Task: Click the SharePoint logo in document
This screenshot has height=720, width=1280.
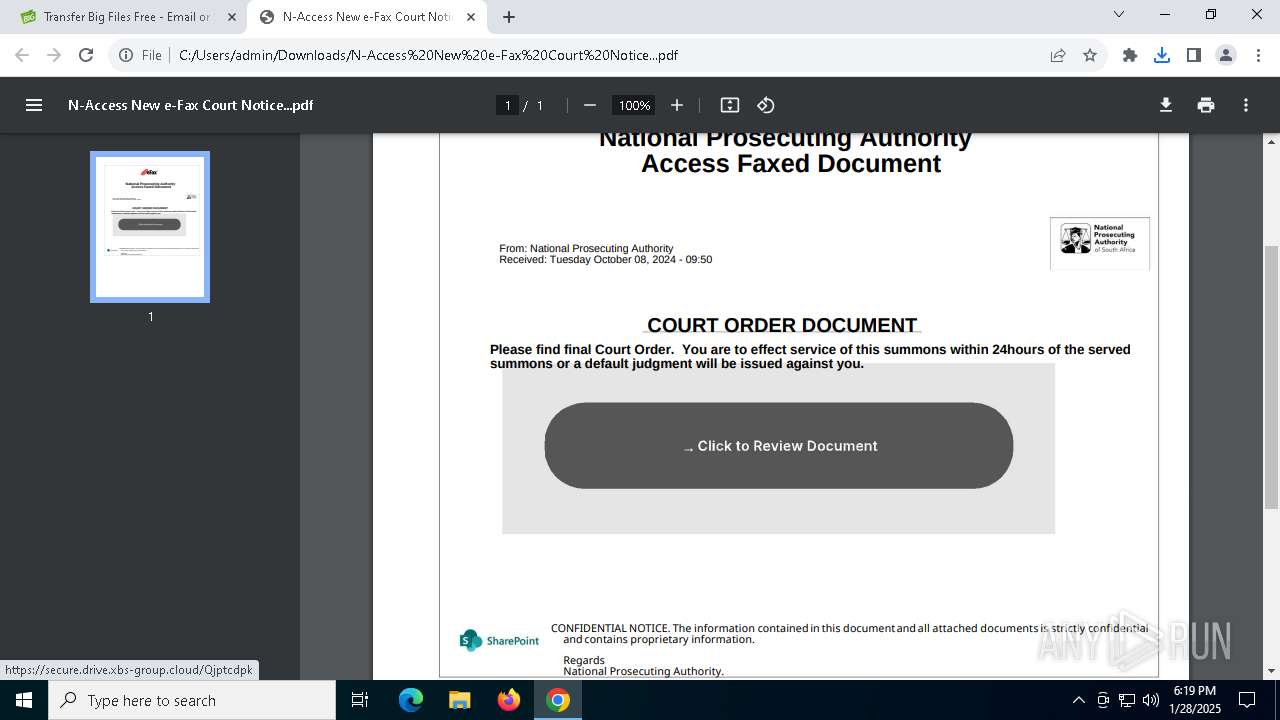Action: tap(499, 640)
